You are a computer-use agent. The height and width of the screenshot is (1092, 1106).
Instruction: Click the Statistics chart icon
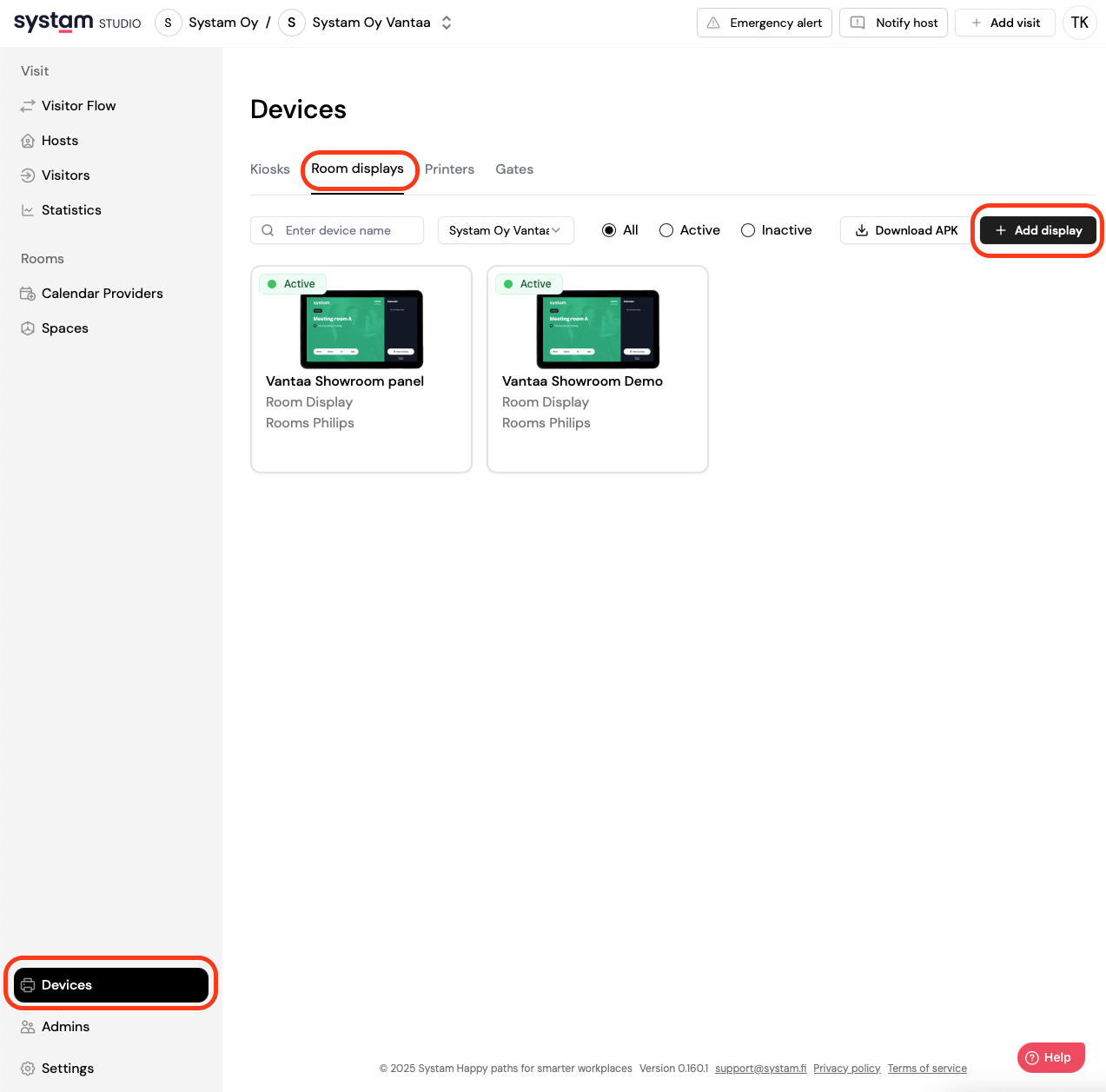coord(28,210)
